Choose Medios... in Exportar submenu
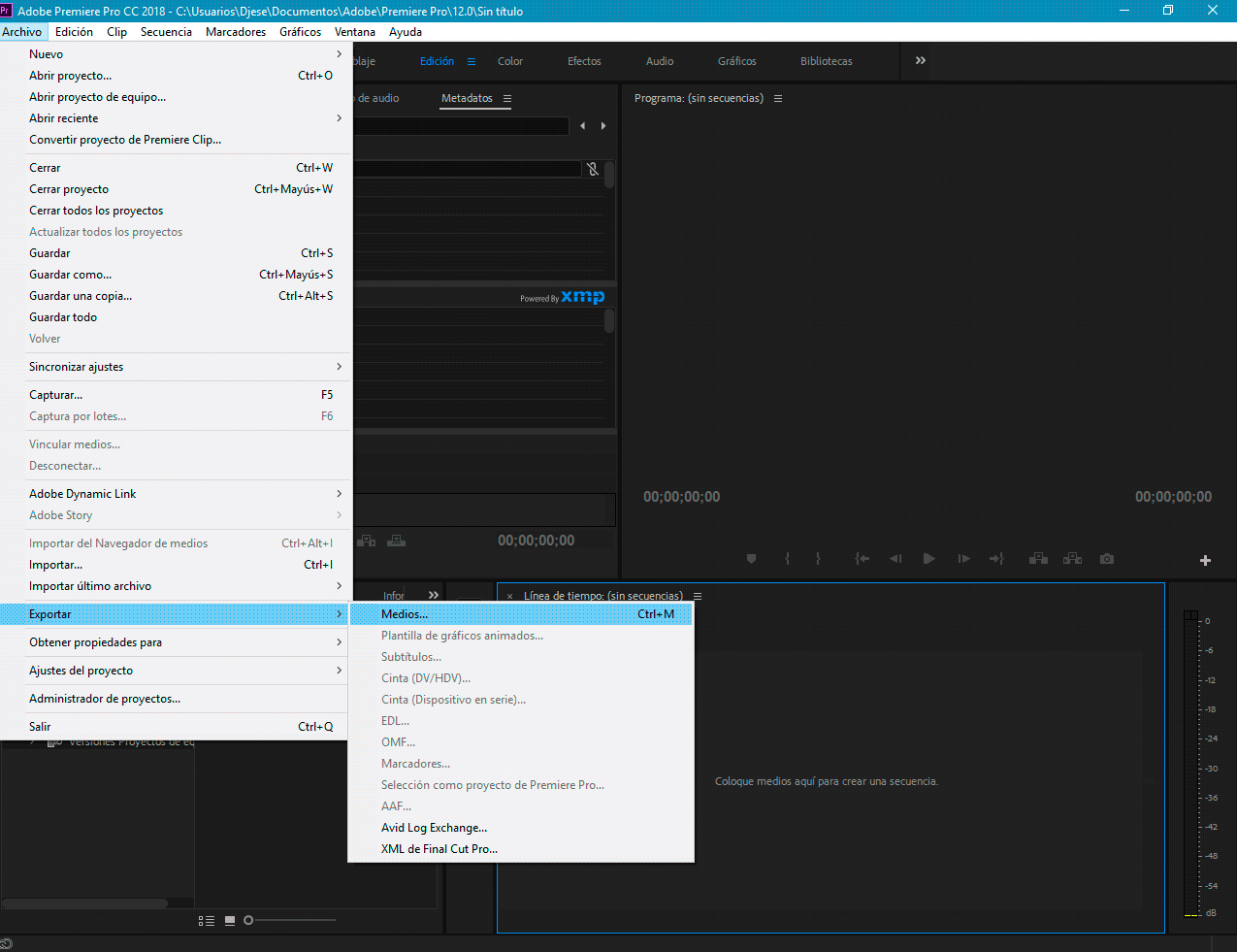Viewport: 1237px width, 952px height. [x=522, y=614]
